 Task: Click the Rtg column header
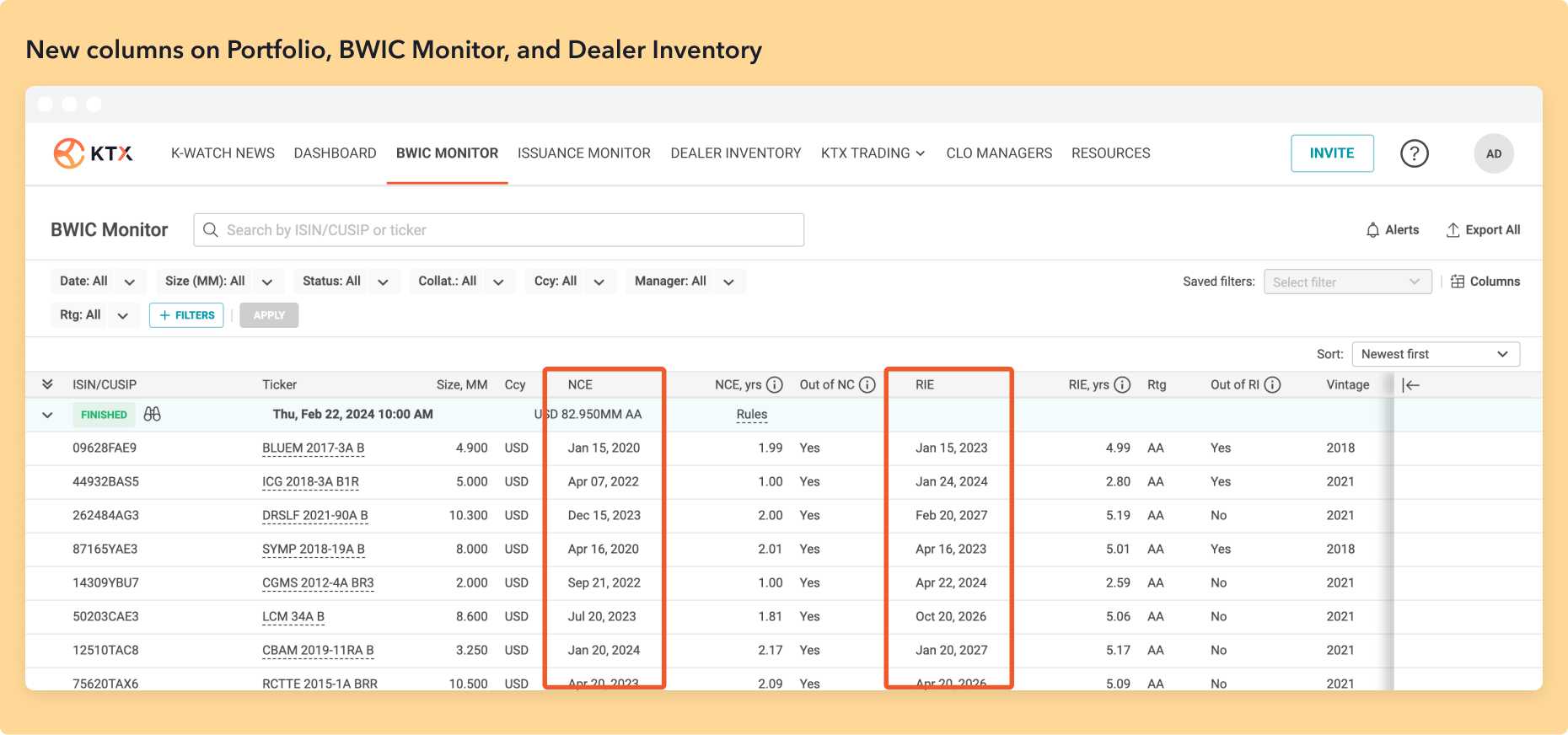[1157, 384]
